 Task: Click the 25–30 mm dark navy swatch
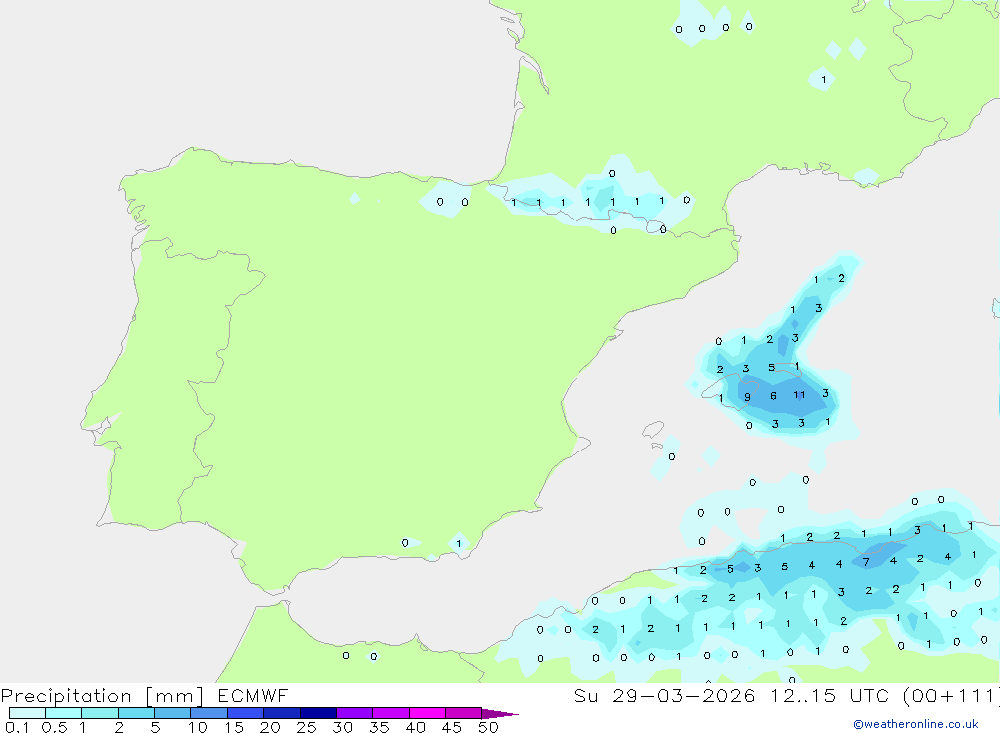click(x=318, y=713)
